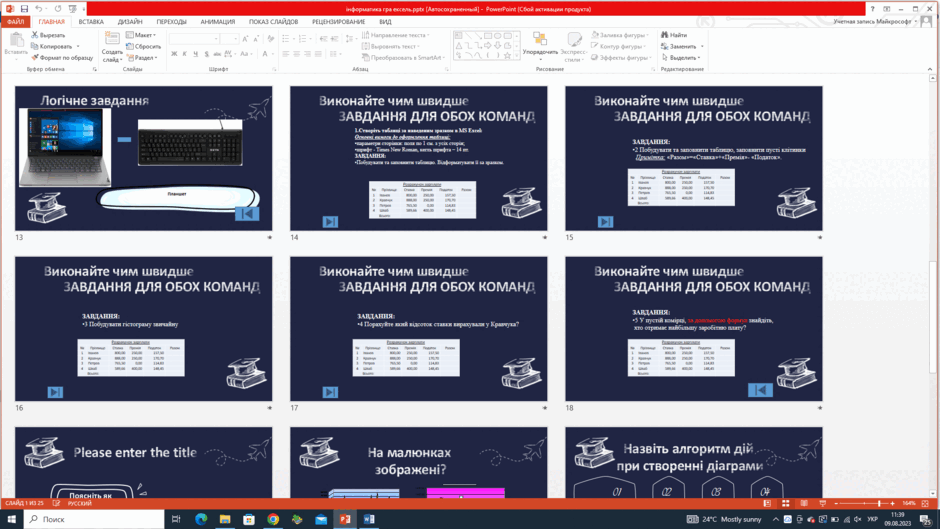Select slide 13 Логічне завдання thumbnail
The image size is (940, 529).
tap(143, 158)
